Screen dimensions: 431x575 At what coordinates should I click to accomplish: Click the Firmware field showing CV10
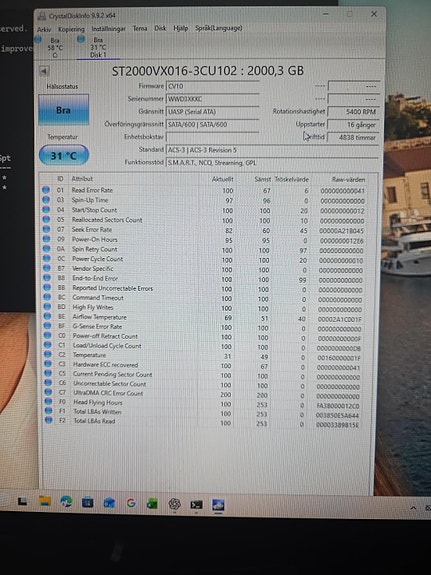[212, 86]
